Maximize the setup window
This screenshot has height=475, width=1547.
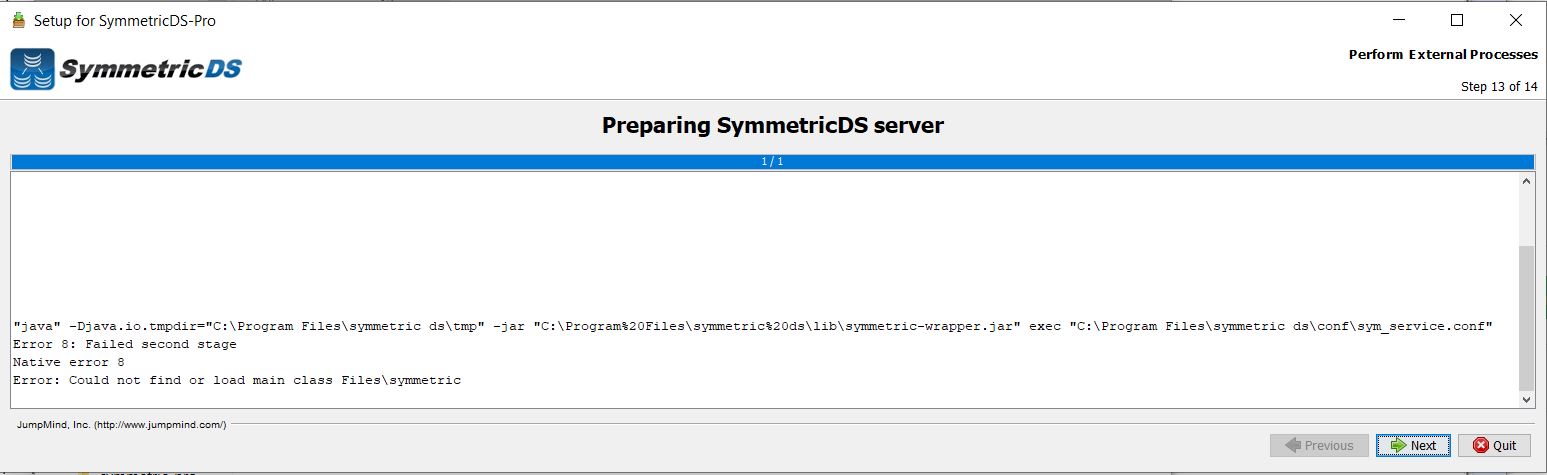[x=1457, y=20]
